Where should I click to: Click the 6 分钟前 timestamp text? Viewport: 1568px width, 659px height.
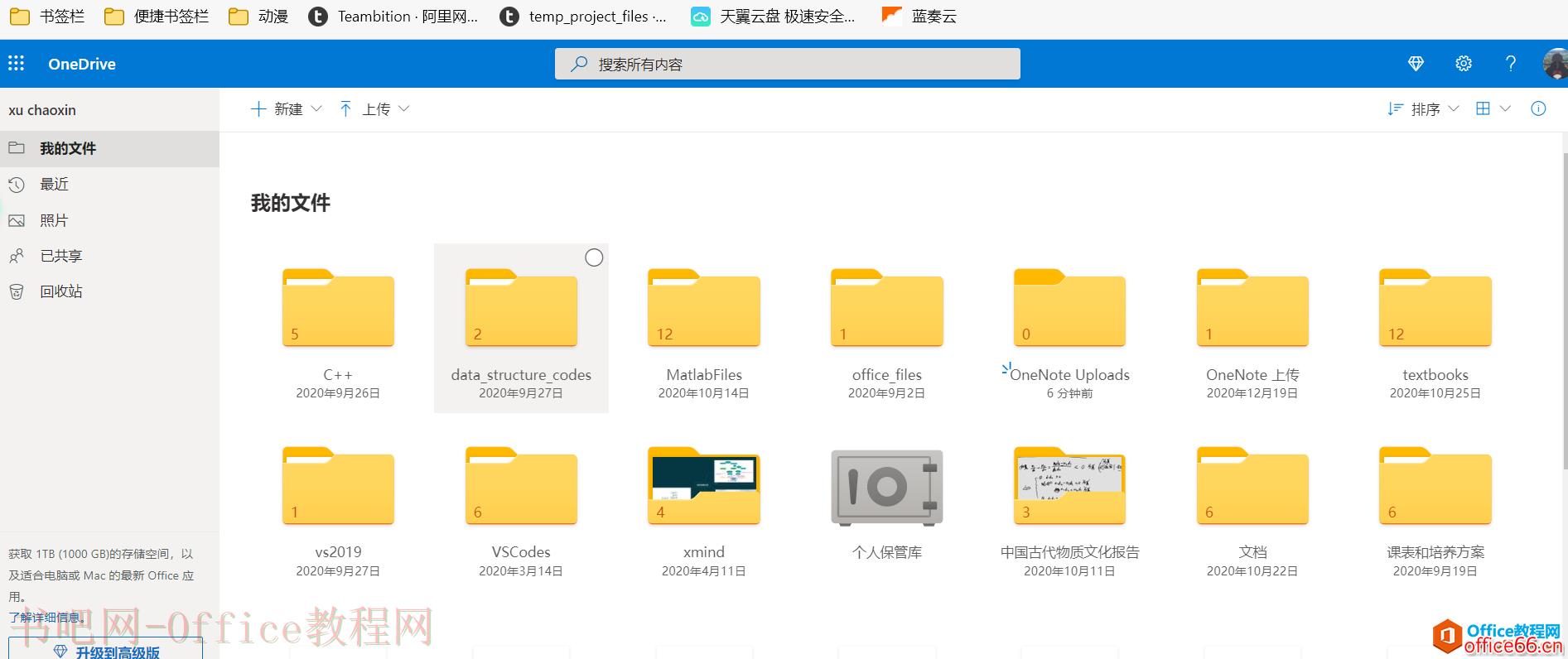tap(1069, 393)
